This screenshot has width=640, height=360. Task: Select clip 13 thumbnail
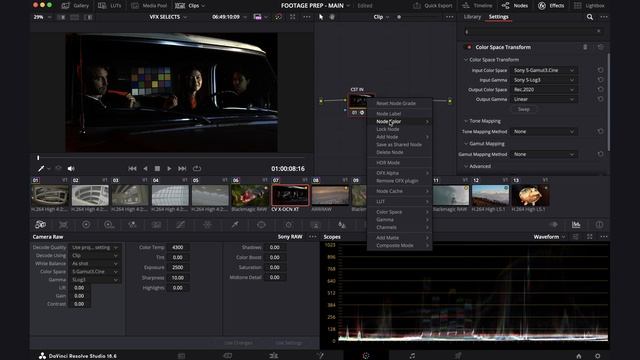pos(530,195)
